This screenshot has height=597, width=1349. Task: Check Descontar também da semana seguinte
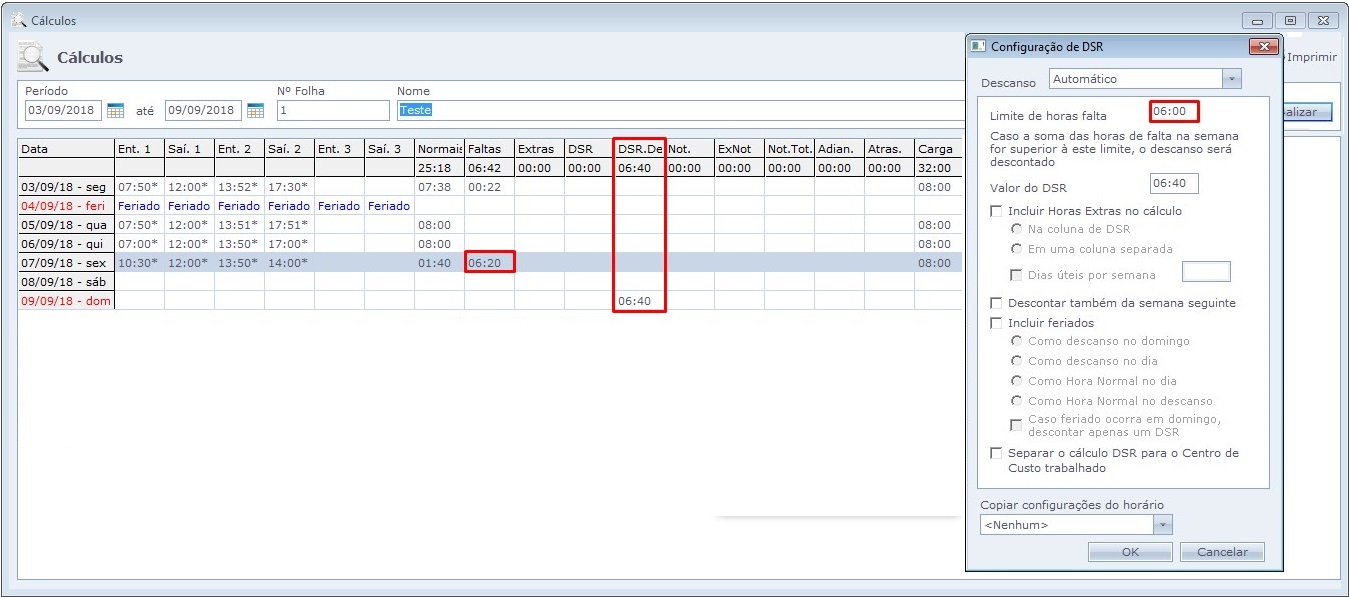tap(996, 303)
